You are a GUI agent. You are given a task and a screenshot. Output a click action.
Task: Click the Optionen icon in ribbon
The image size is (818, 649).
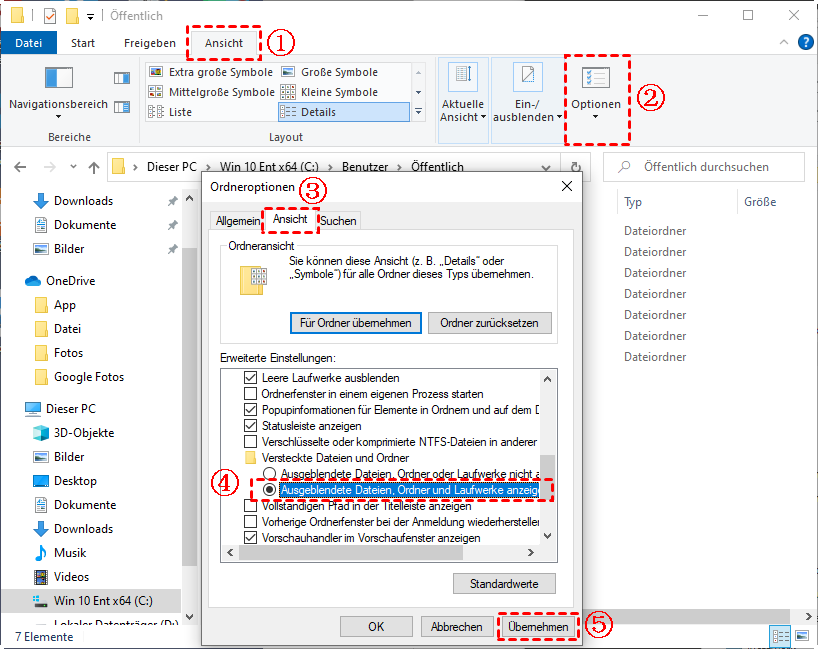596,79
